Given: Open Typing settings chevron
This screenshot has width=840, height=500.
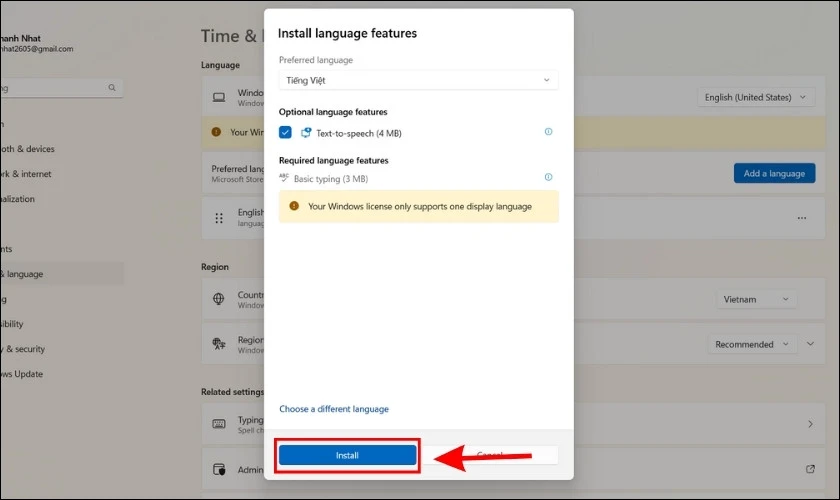Looking at the screenshot, I should click(x=810, y=424).
